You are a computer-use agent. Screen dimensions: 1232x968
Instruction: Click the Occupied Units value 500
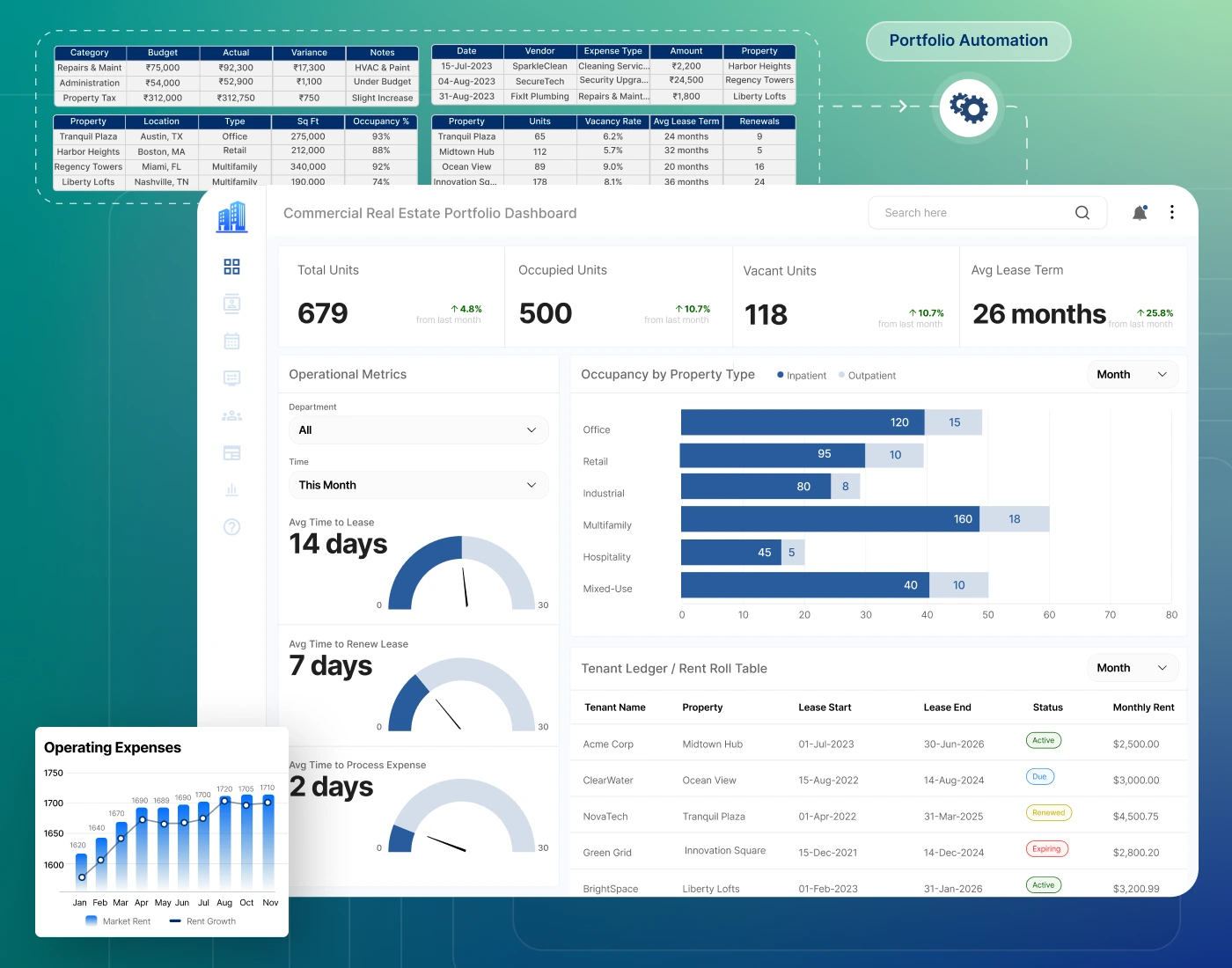click(x=546, y=313)
